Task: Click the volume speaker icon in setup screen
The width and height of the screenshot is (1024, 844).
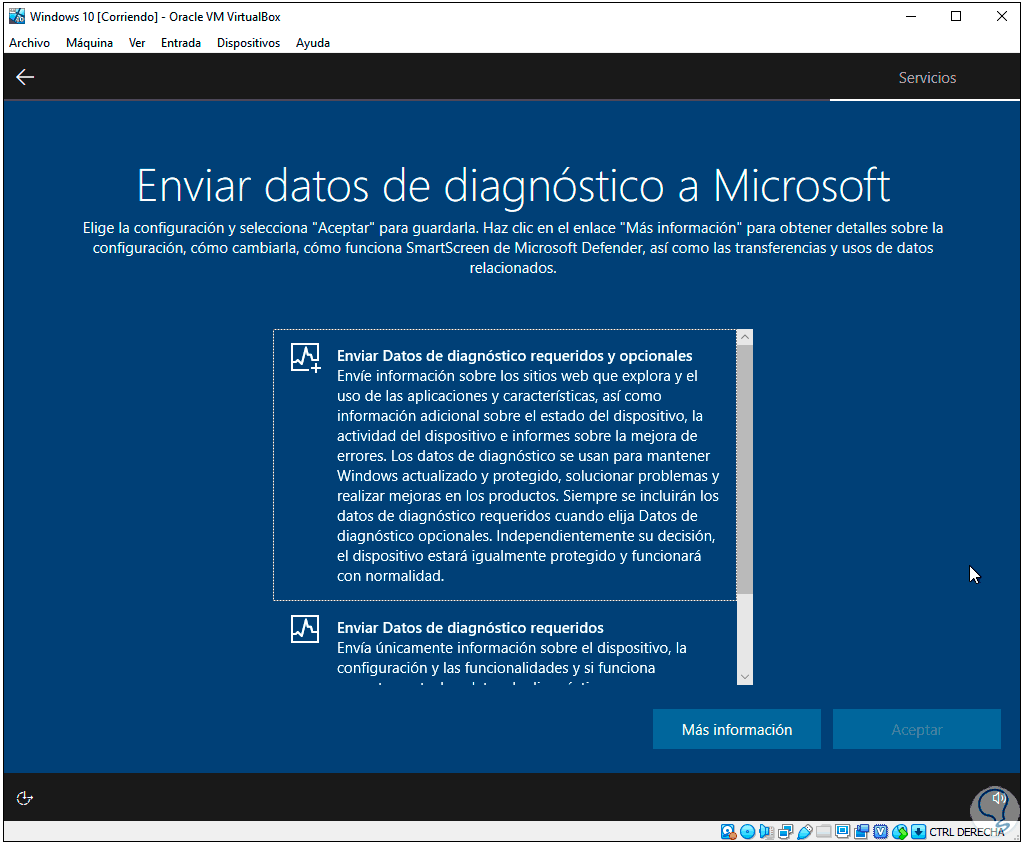Action: 999,798
